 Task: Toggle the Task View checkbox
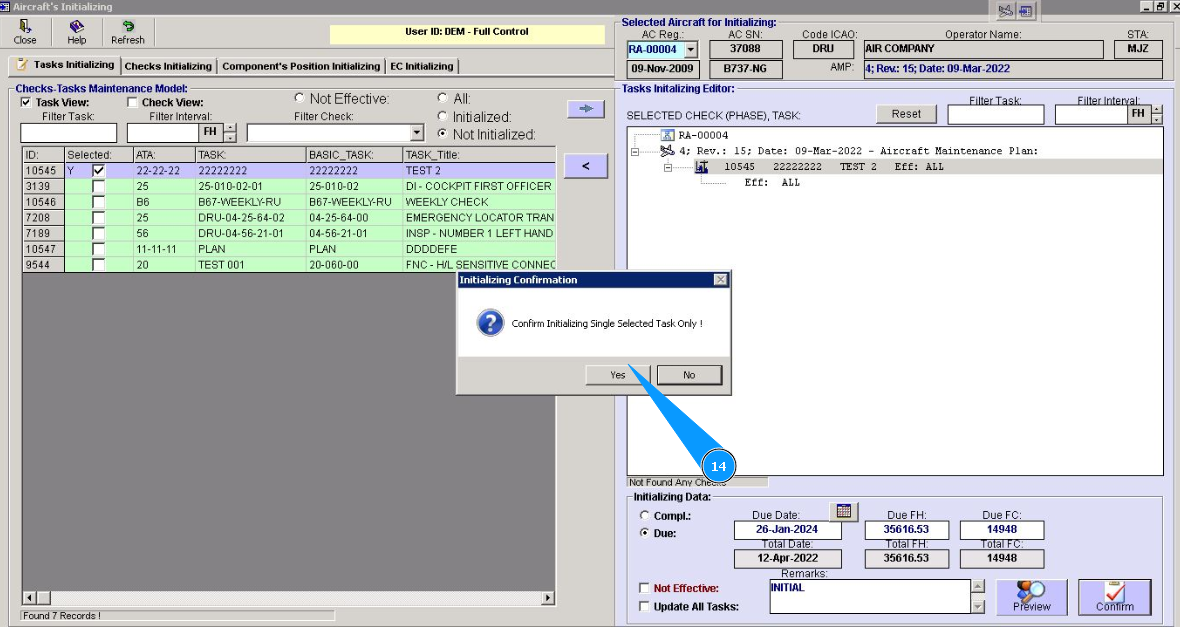tap(26, 102)
